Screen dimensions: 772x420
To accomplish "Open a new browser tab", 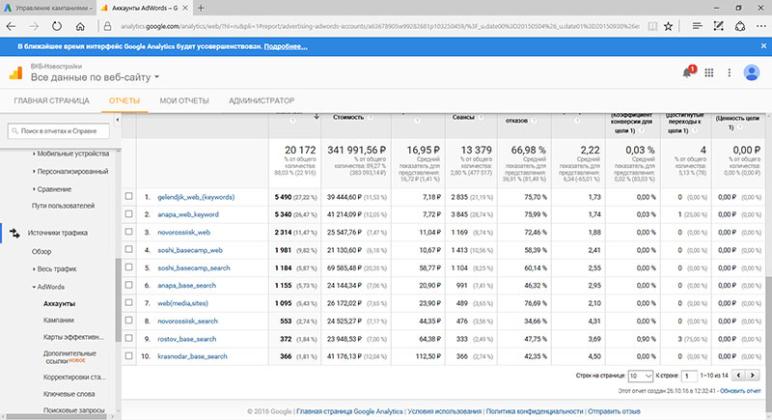I will (x=201, y=8).
